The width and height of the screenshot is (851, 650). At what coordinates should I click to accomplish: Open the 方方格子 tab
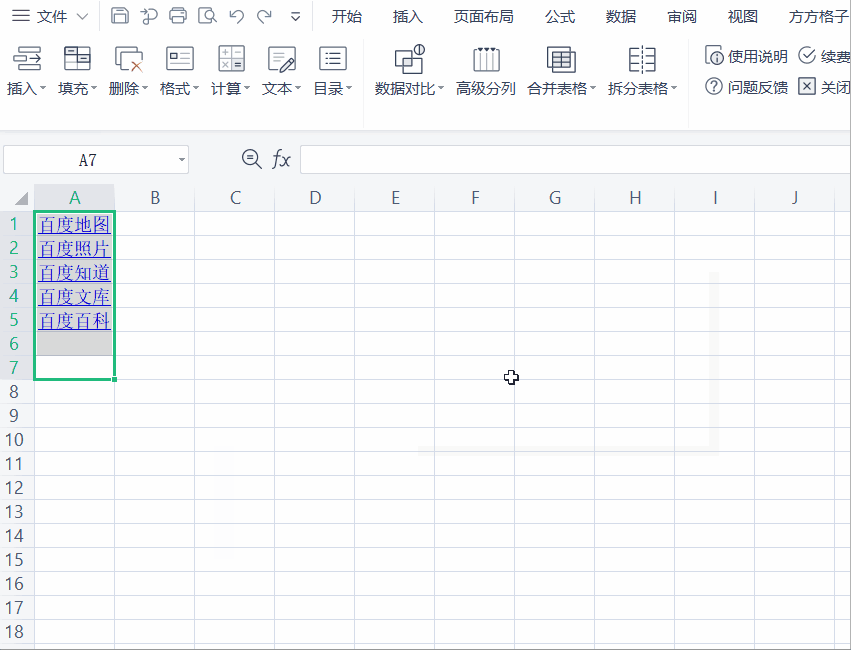tap(818, 16)
